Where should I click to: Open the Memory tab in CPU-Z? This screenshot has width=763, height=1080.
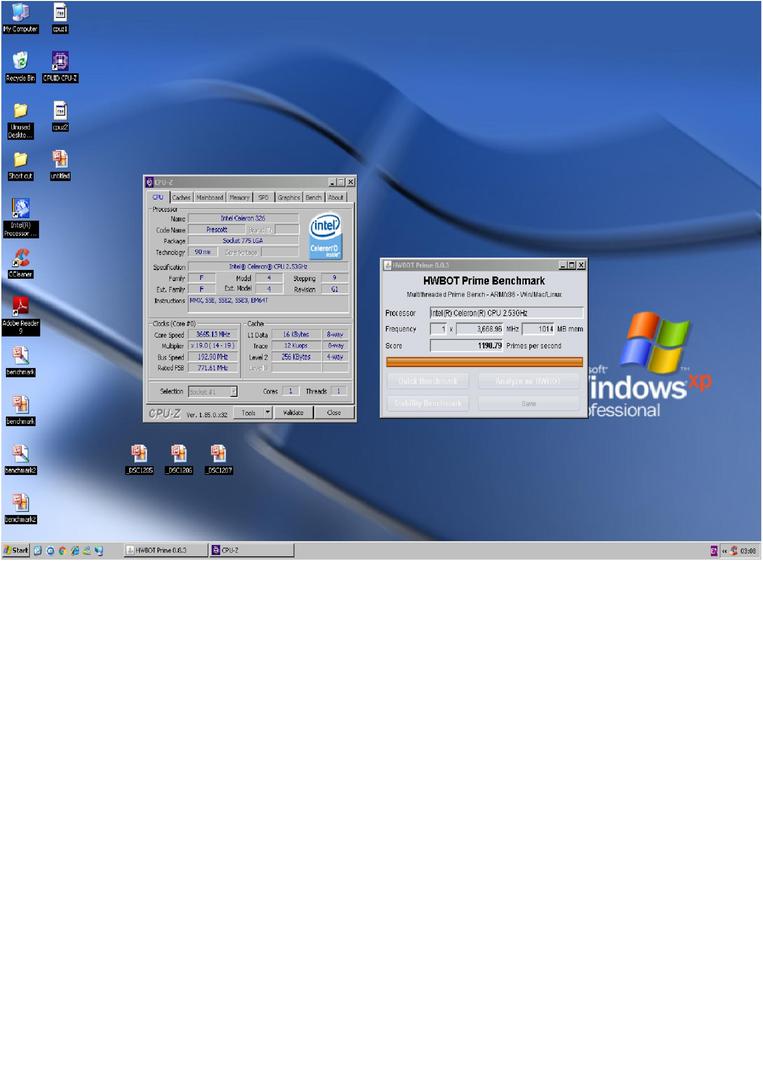tap(240, 197)
